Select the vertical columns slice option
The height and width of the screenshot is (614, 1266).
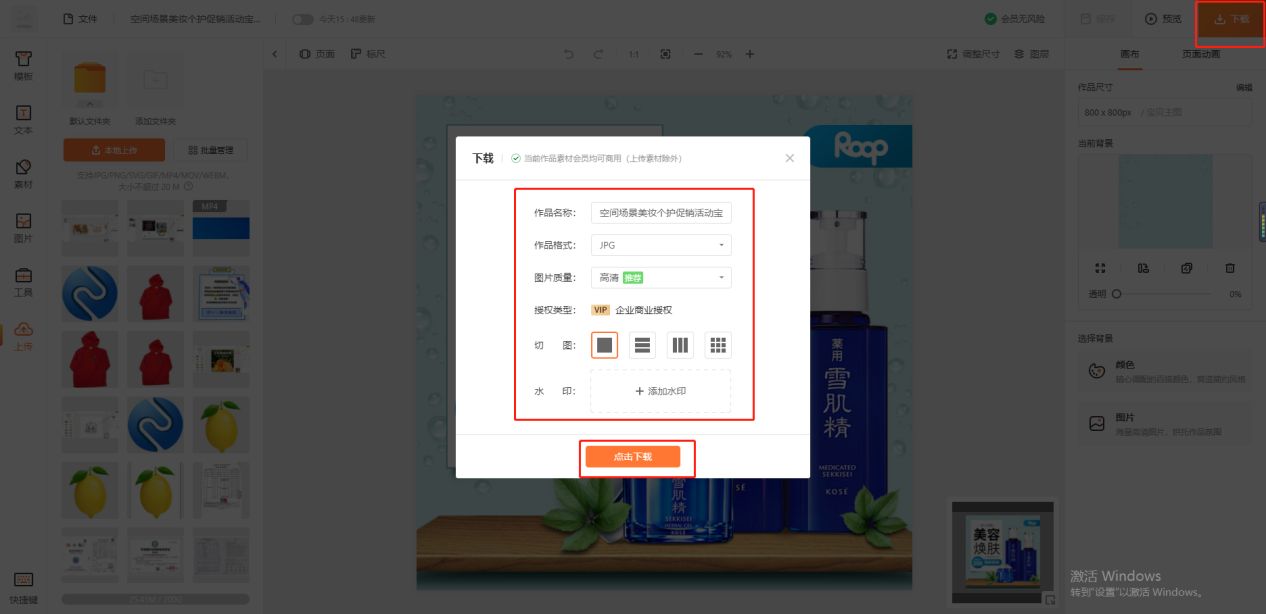pos(680,345)
